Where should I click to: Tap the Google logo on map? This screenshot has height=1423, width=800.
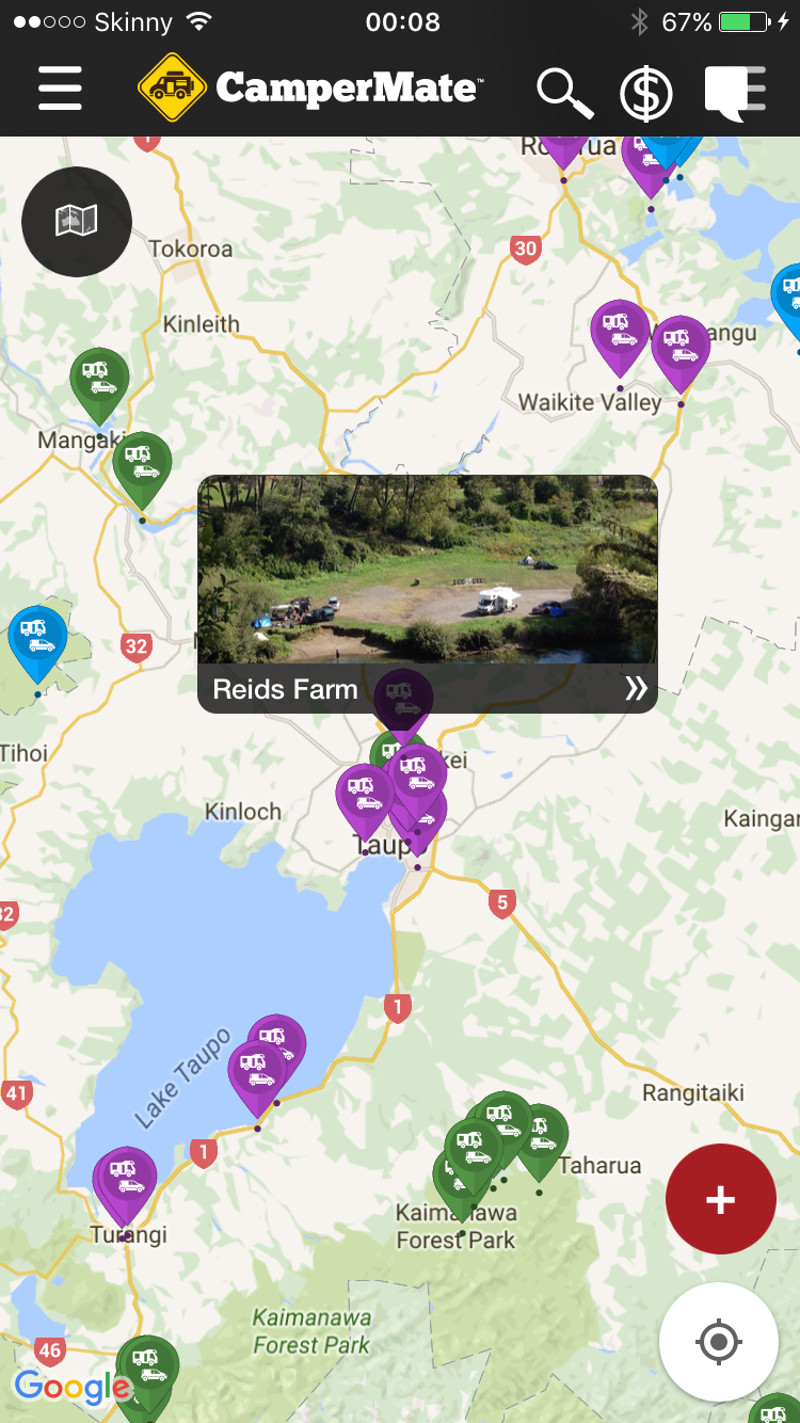(72, 1387)
